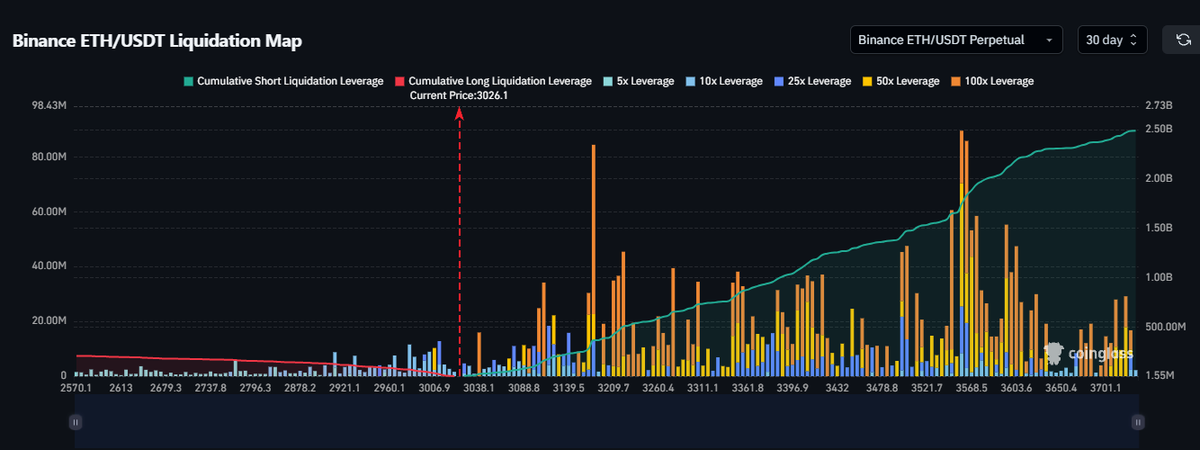The width and height of the screenshot is (1200, 450).
Task: Click the 2960.1 price axis label
Action: coord(388,387)
